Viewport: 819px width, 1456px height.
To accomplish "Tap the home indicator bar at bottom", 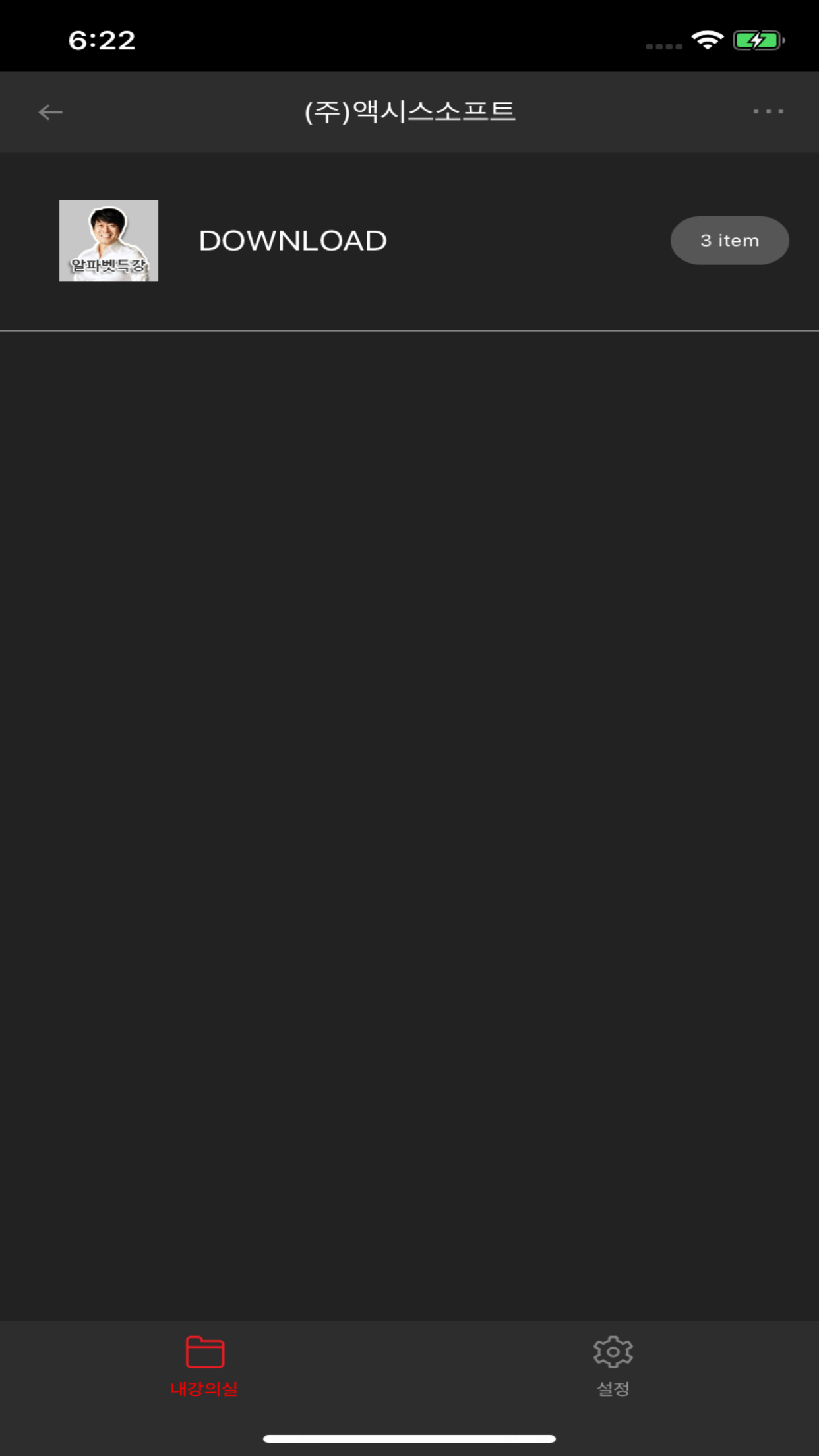I will click(409, 1439).
